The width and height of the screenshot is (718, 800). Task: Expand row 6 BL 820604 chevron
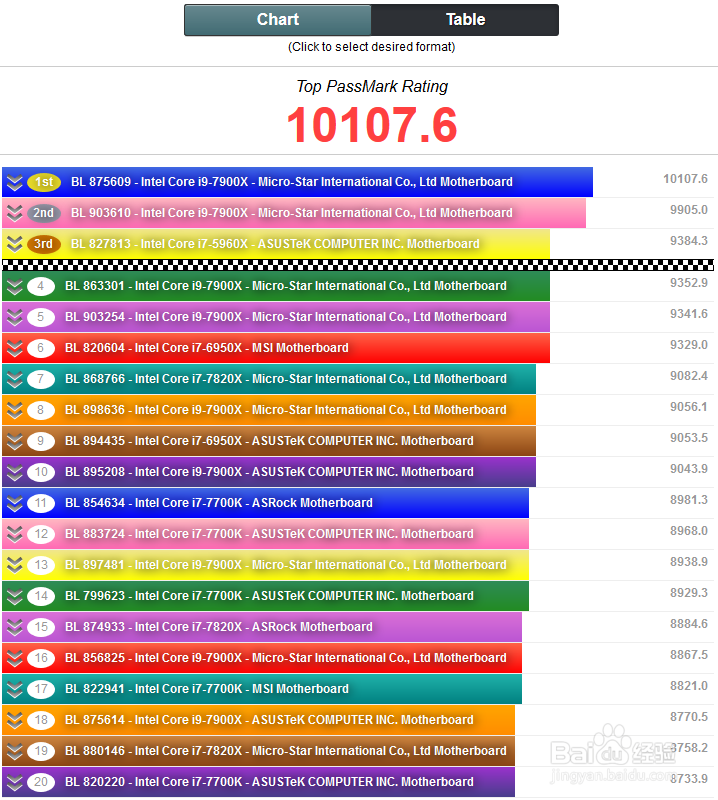(x=15, y=348)
